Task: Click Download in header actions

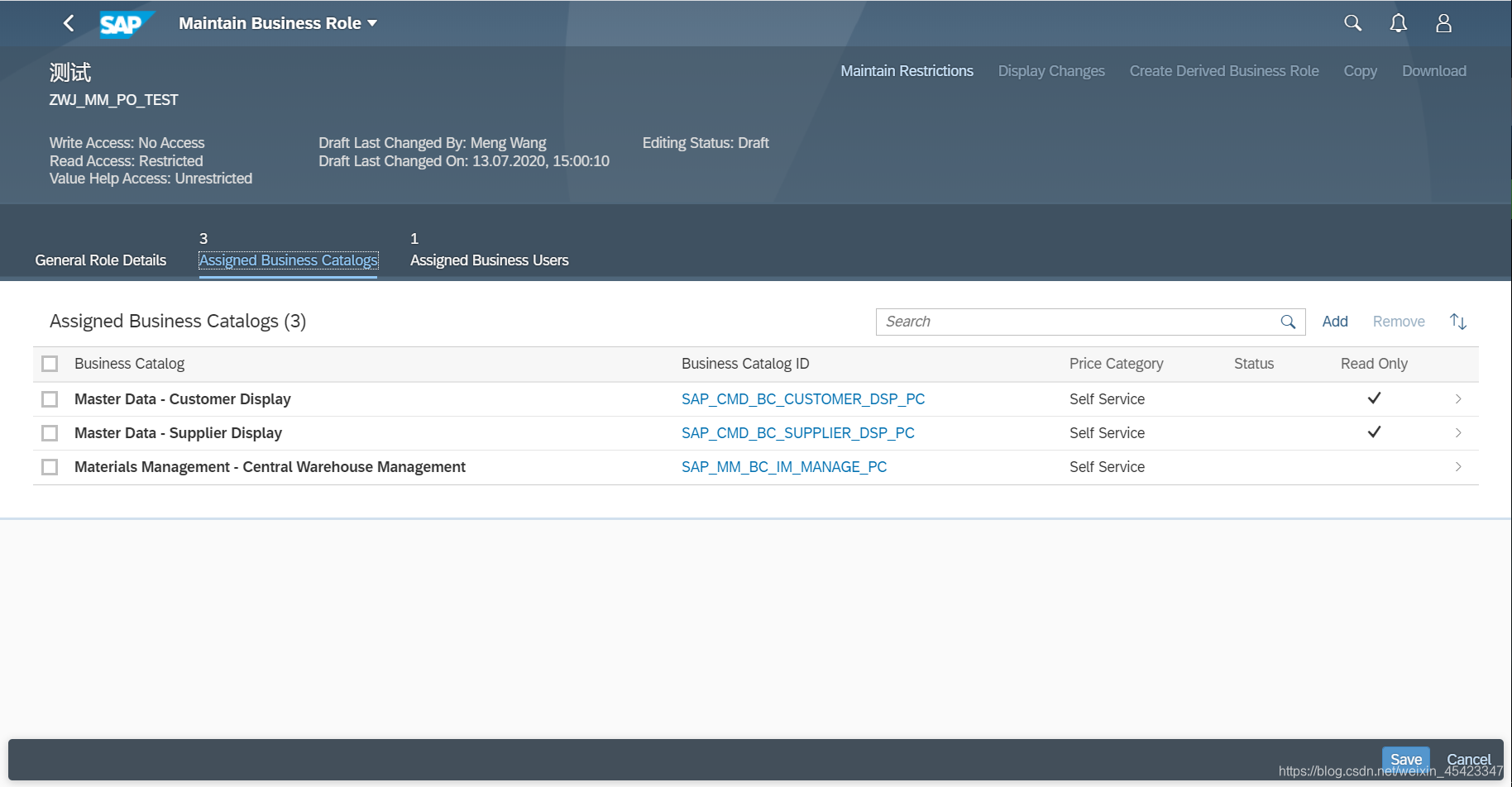Action: (x=1434, y=71)
